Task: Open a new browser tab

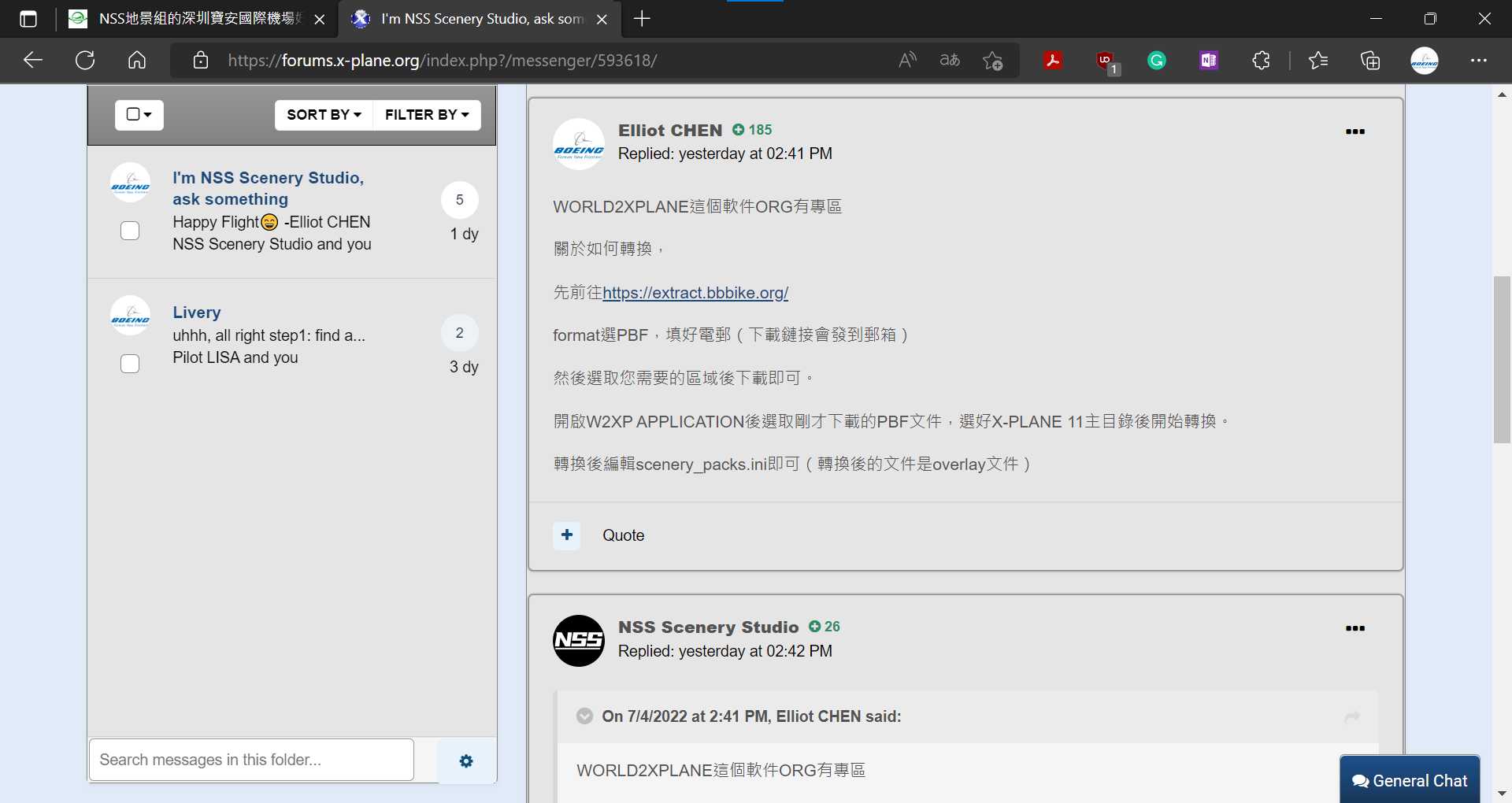Action: point(642,19)
